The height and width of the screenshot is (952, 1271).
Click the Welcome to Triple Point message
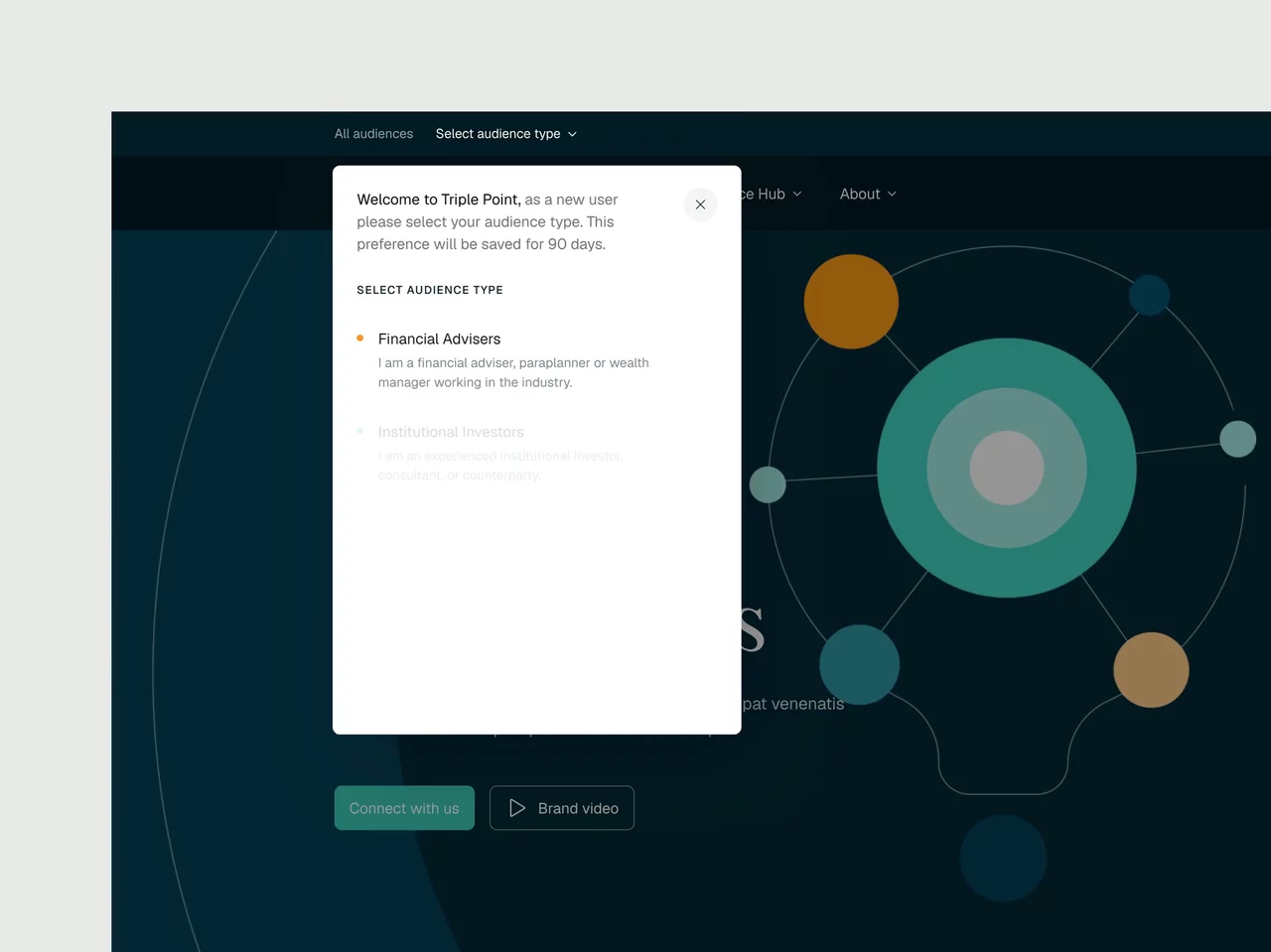[x=488, y=222]
